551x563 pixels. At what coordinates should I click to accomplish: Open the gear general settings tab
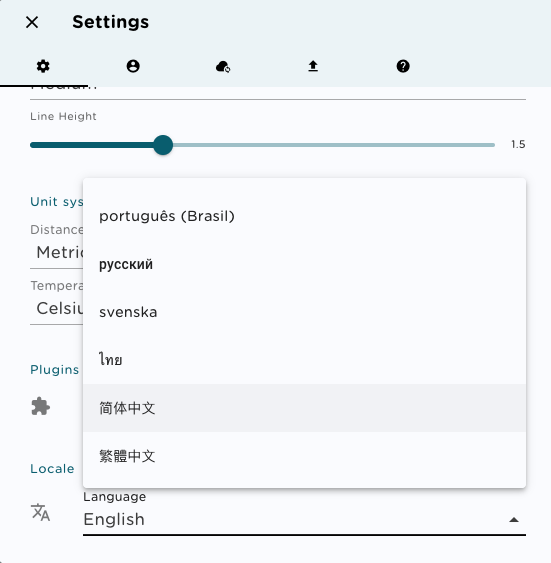pyautogui.click(x=43, y=66)
